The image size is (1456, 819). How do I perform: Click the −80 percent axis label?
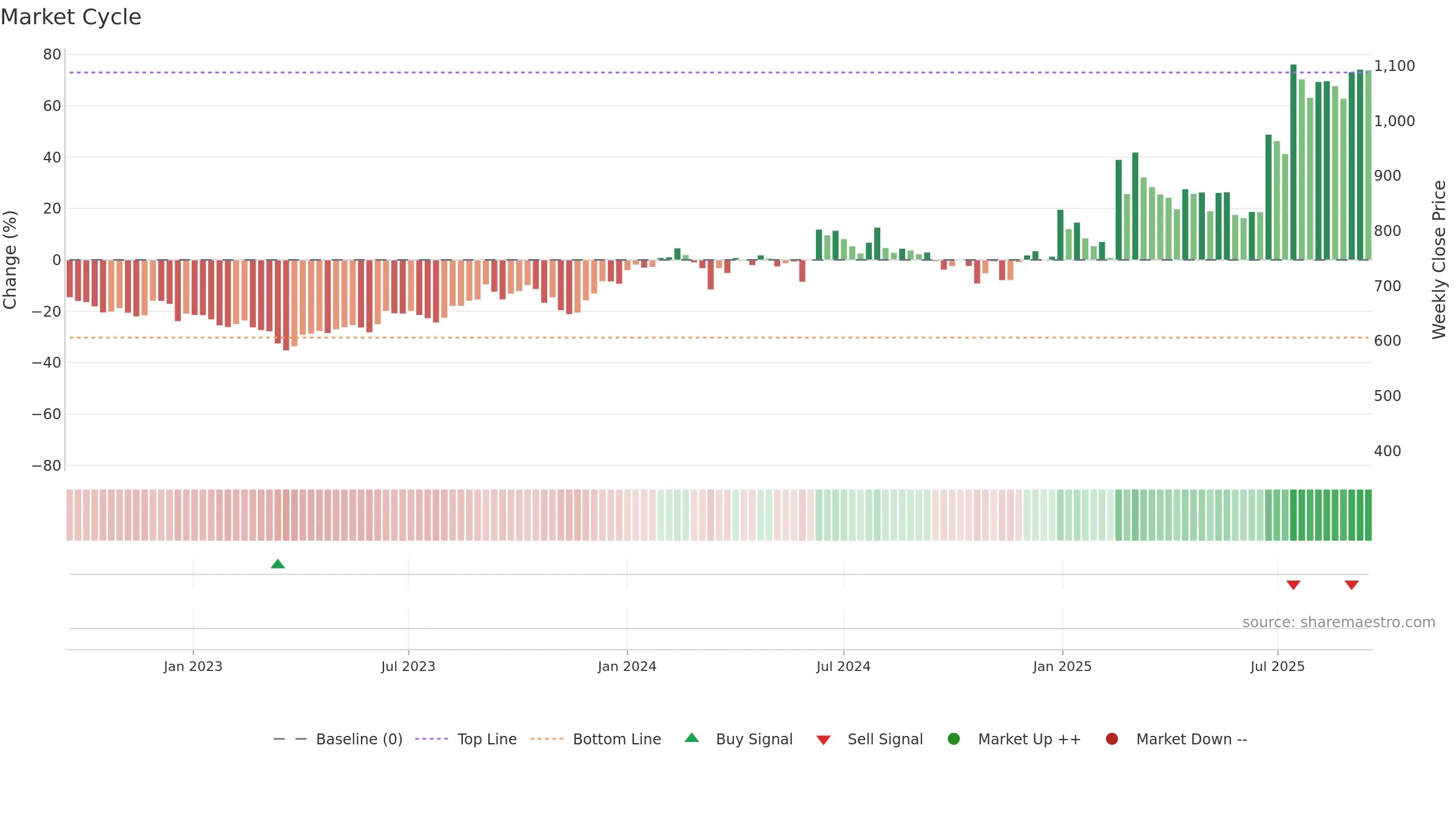click(47, 466)
